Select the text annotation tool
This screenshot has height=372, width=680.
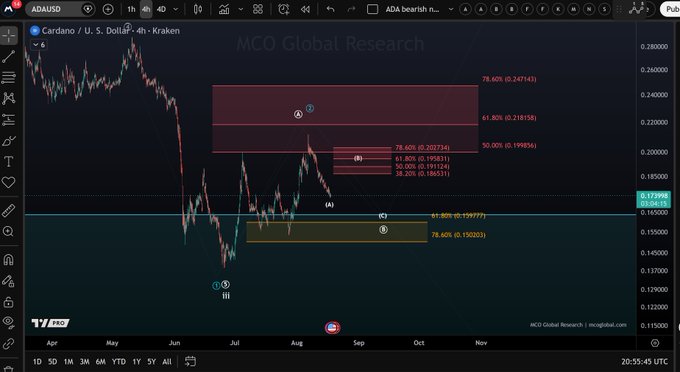9,162
